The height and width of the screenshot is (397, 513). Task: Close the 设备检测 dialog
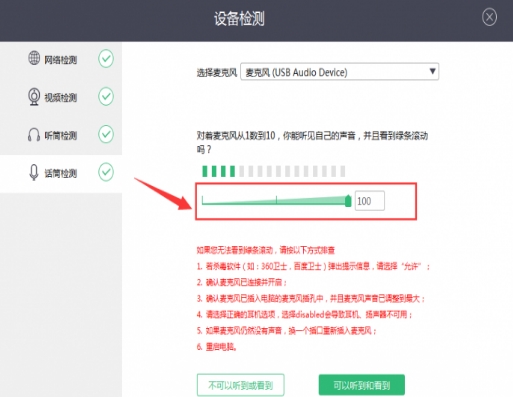(x=489, y=17)
